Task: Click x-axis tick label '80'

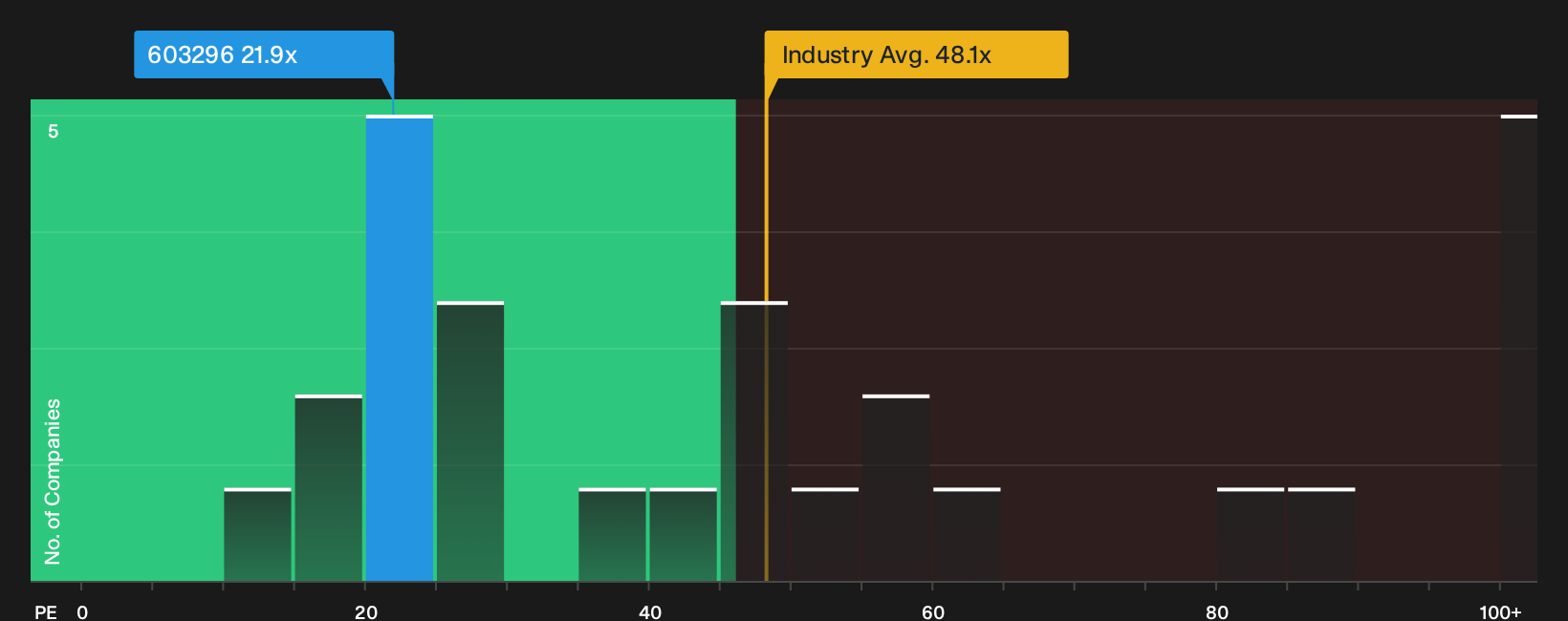Action: point(1217,611)
